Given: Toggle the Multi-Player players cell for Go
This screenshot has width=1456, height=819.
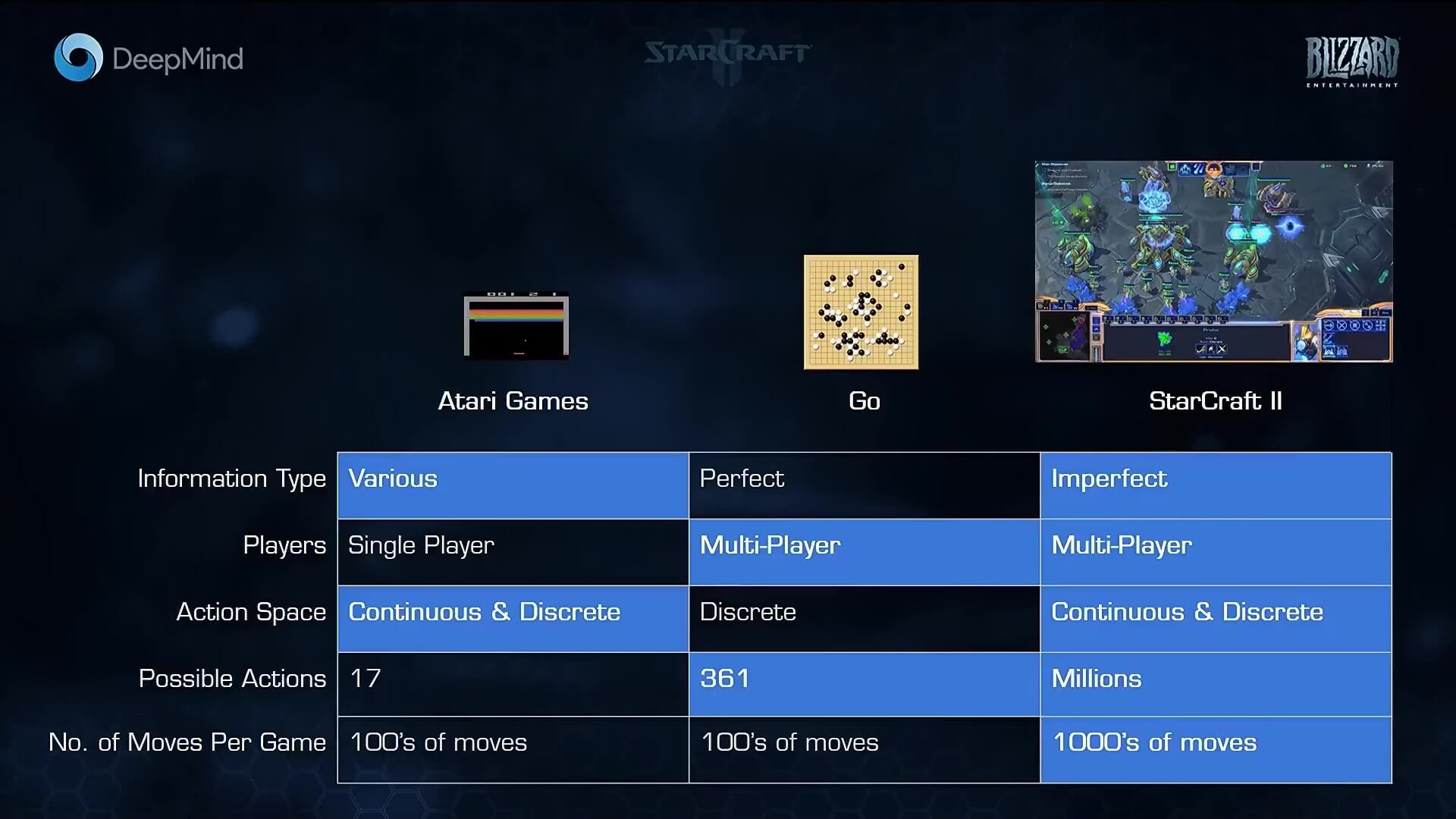Looking at the screenshot, I should (x=864, y=545).
